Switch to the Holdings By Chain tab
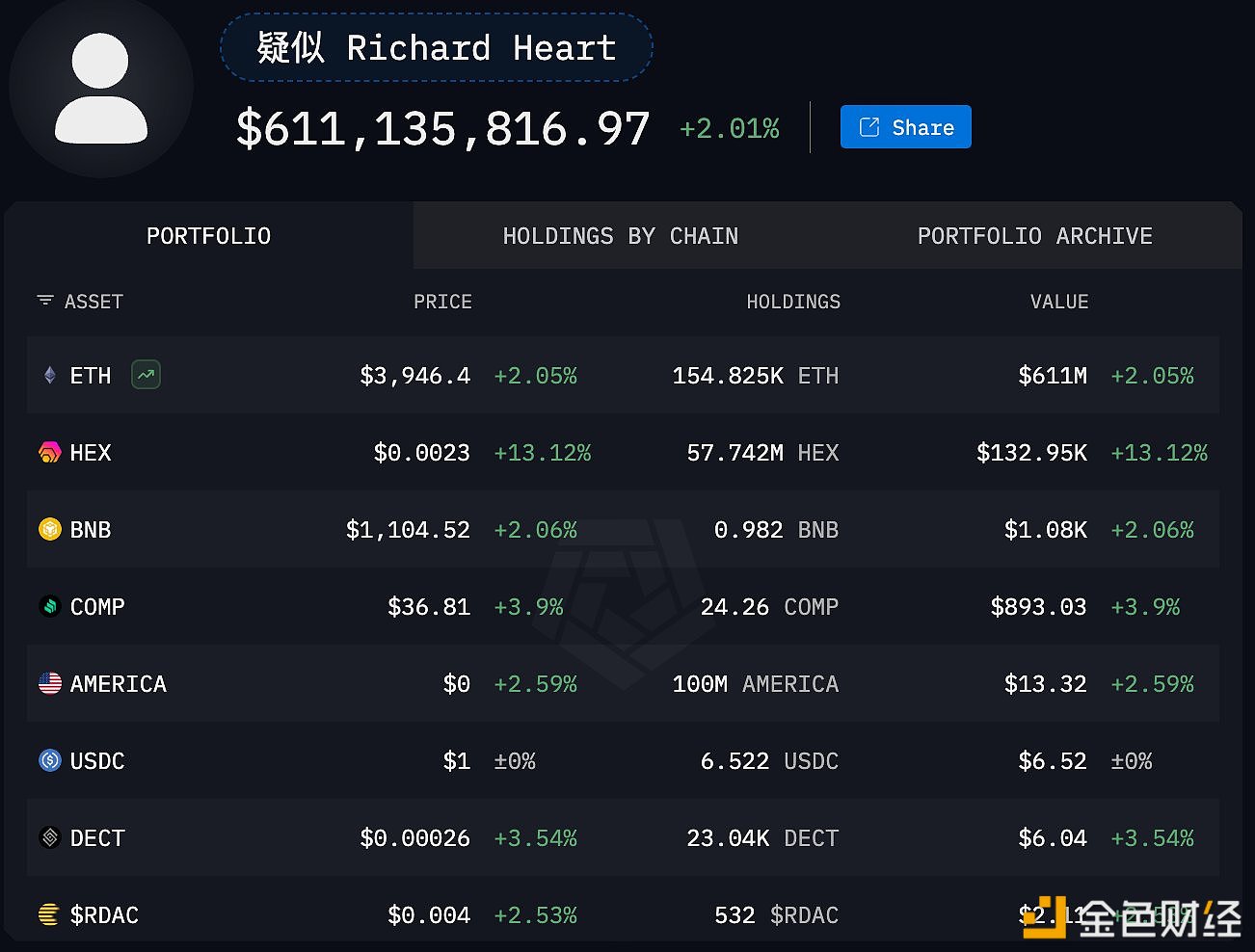Screen dimensions: 1255x952 click(x=620, y=236)
